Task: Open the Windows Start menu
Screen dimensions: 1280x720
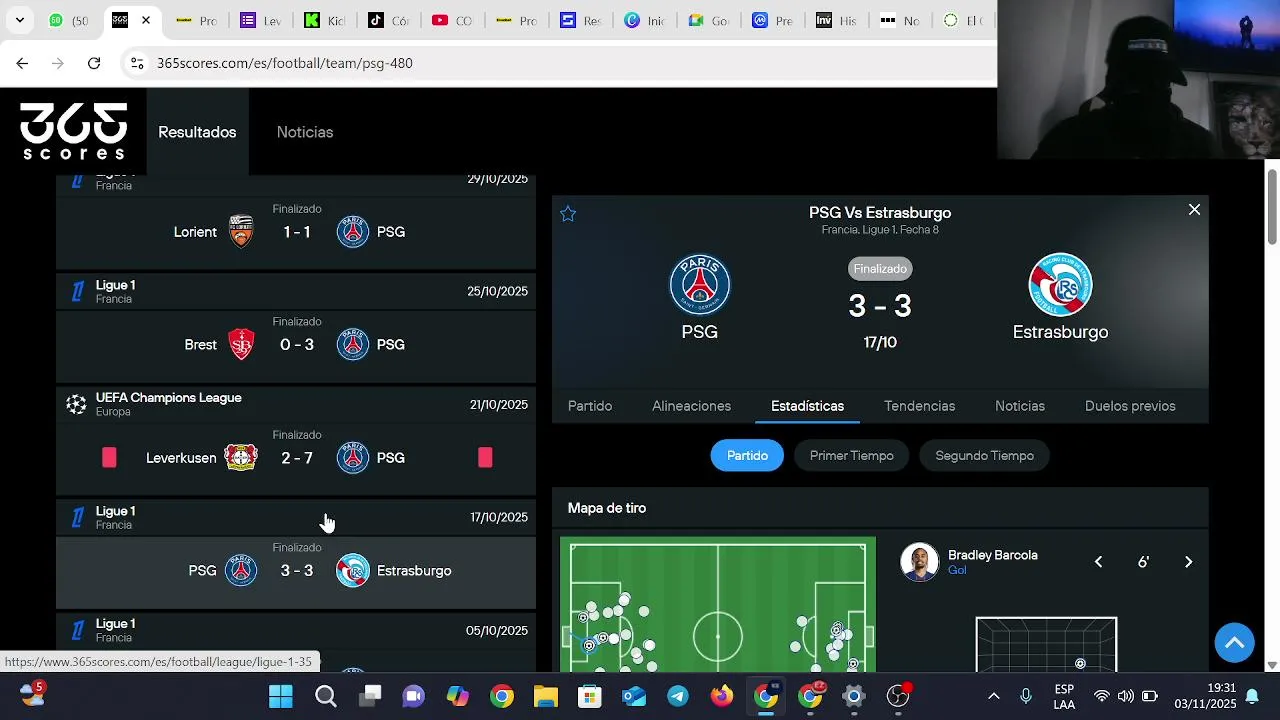Action: [281, 696]
